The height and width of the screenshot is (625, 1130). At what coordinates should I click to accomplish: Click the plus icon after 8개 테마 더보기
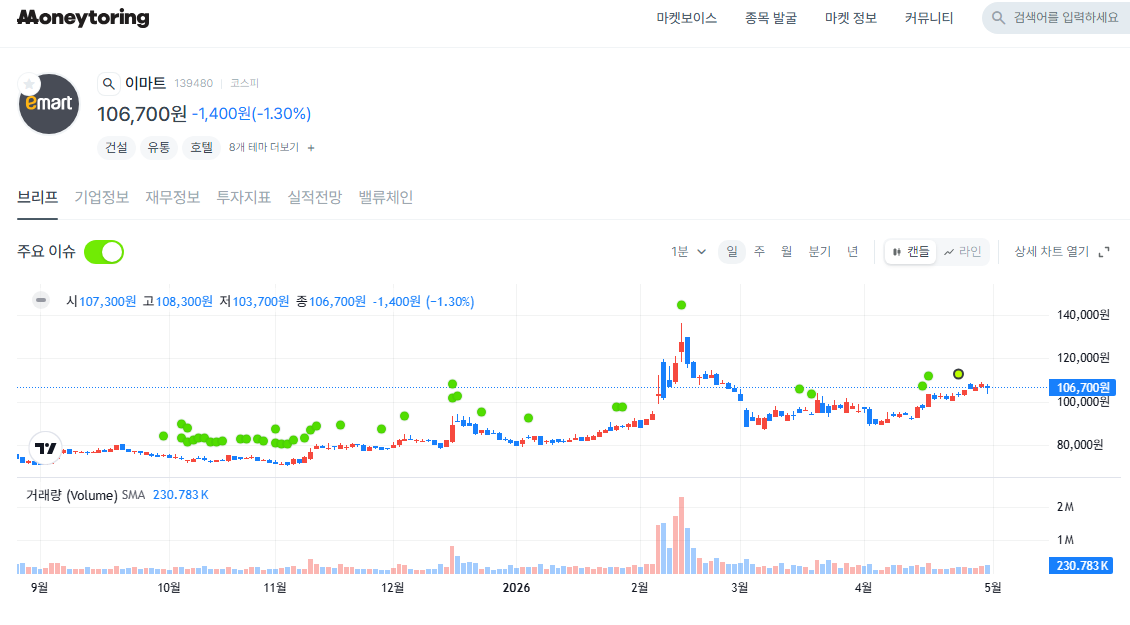pyautogui.click(x=311, y=148)
